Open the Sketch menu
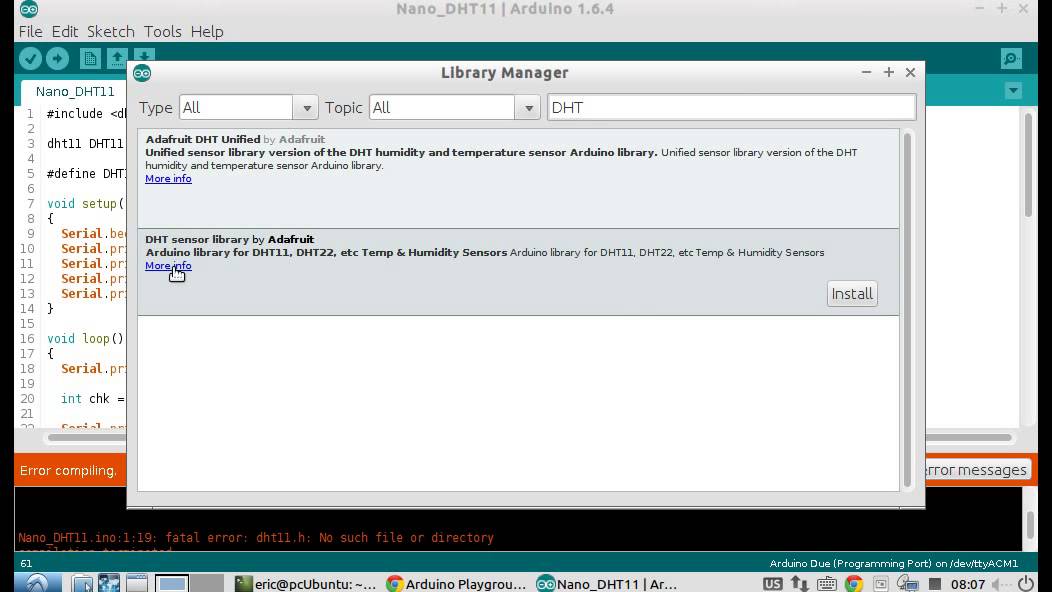The height and width of the screenshot is (592, 1052). pos(111,32)
